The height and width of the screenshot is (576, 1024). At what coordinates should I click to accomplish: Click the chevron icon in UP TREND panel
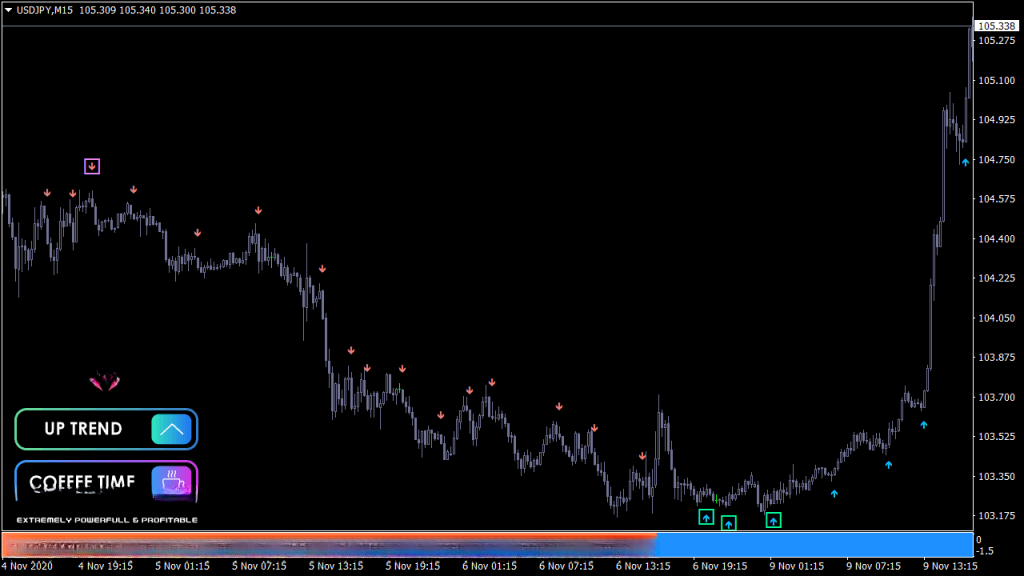coord(171,429)
